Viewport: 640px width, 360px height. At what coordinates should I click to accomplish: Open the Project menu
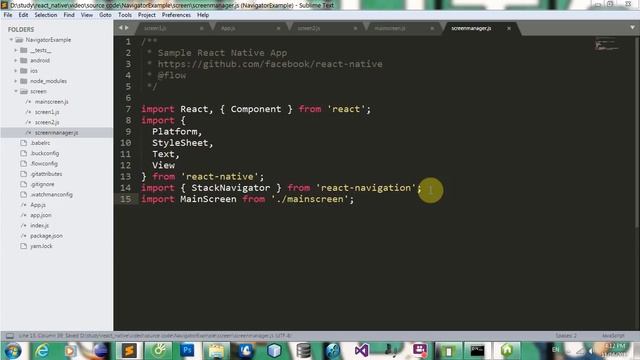click(x=147, y=15)
